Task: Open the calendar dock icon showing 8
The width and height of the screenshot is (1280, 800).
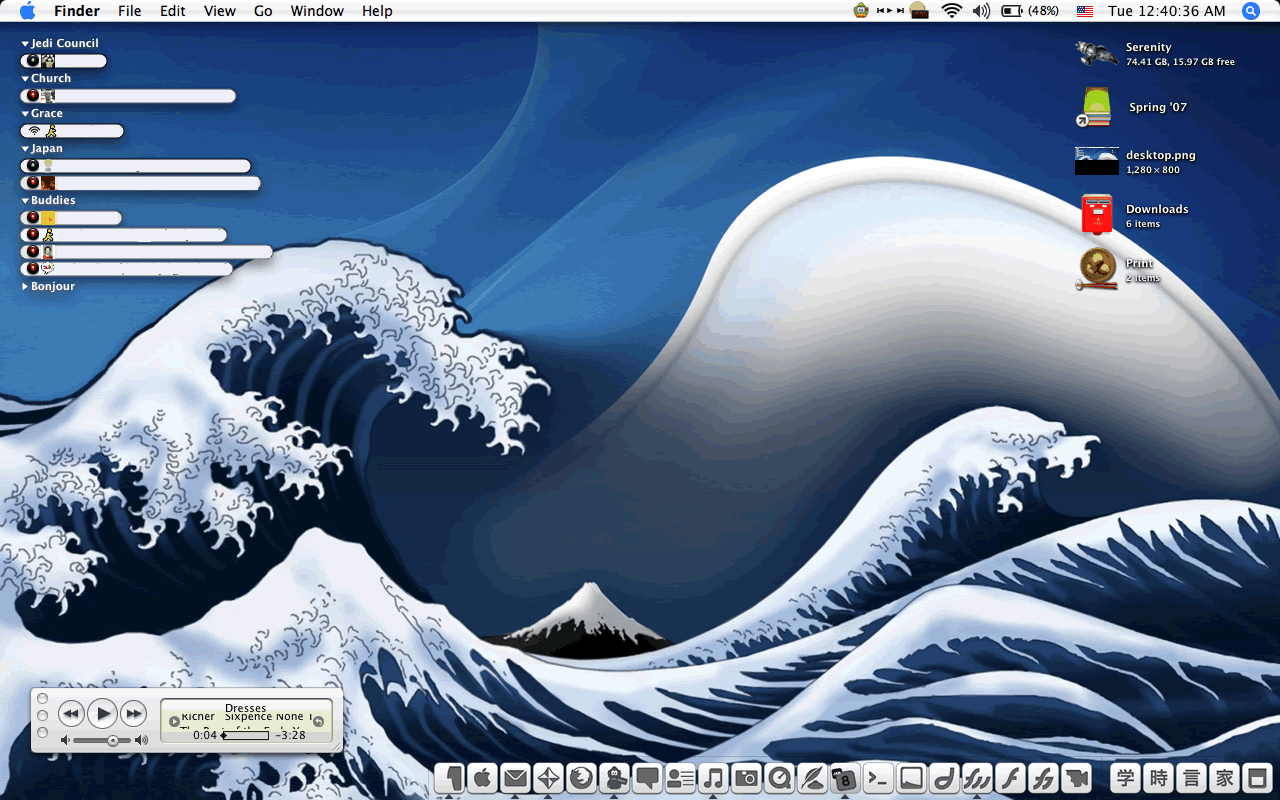Action: tap(845, 777)
